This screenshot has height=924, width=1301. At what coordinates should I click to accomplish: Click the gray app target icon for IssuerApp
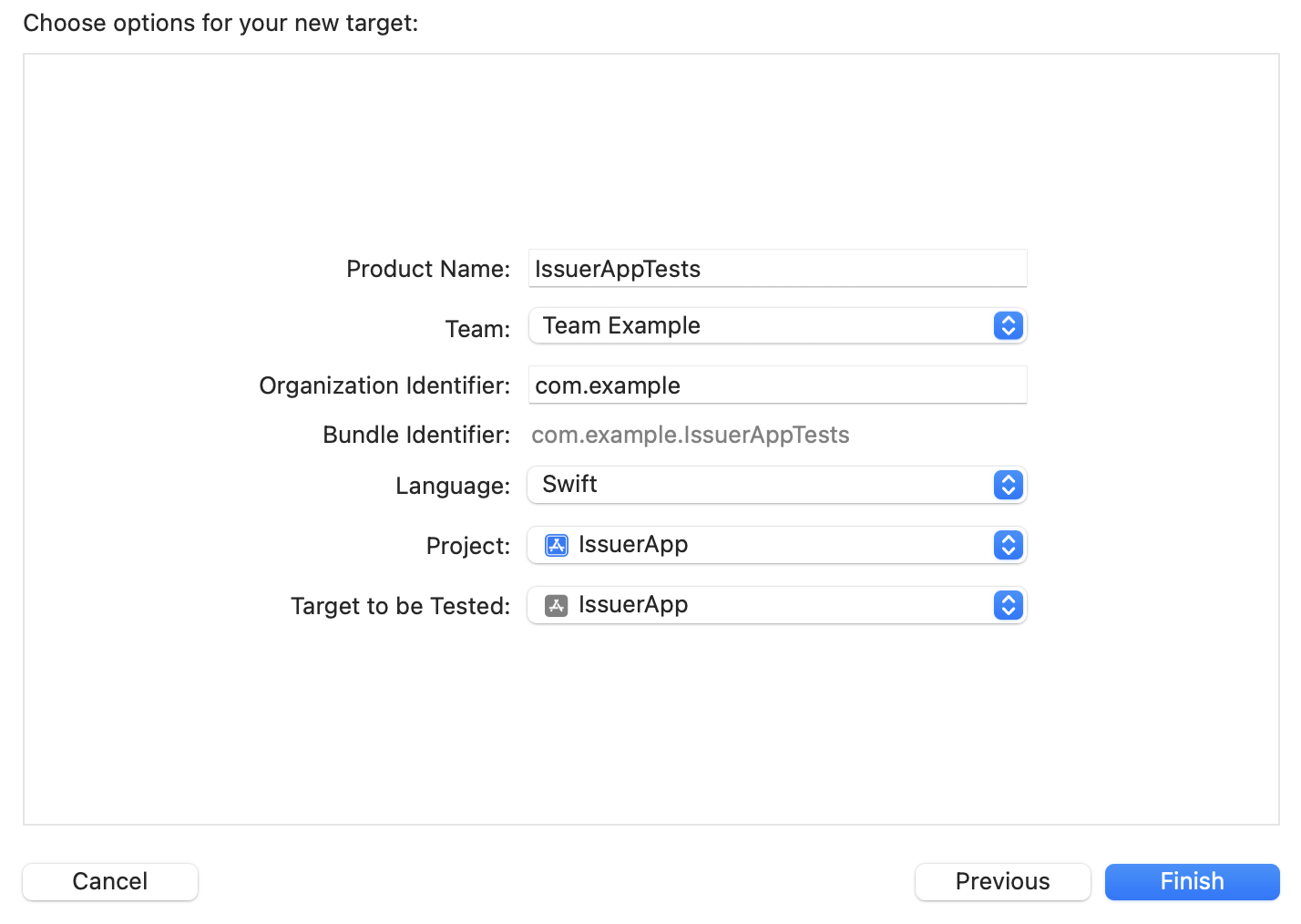click(556, 605)
